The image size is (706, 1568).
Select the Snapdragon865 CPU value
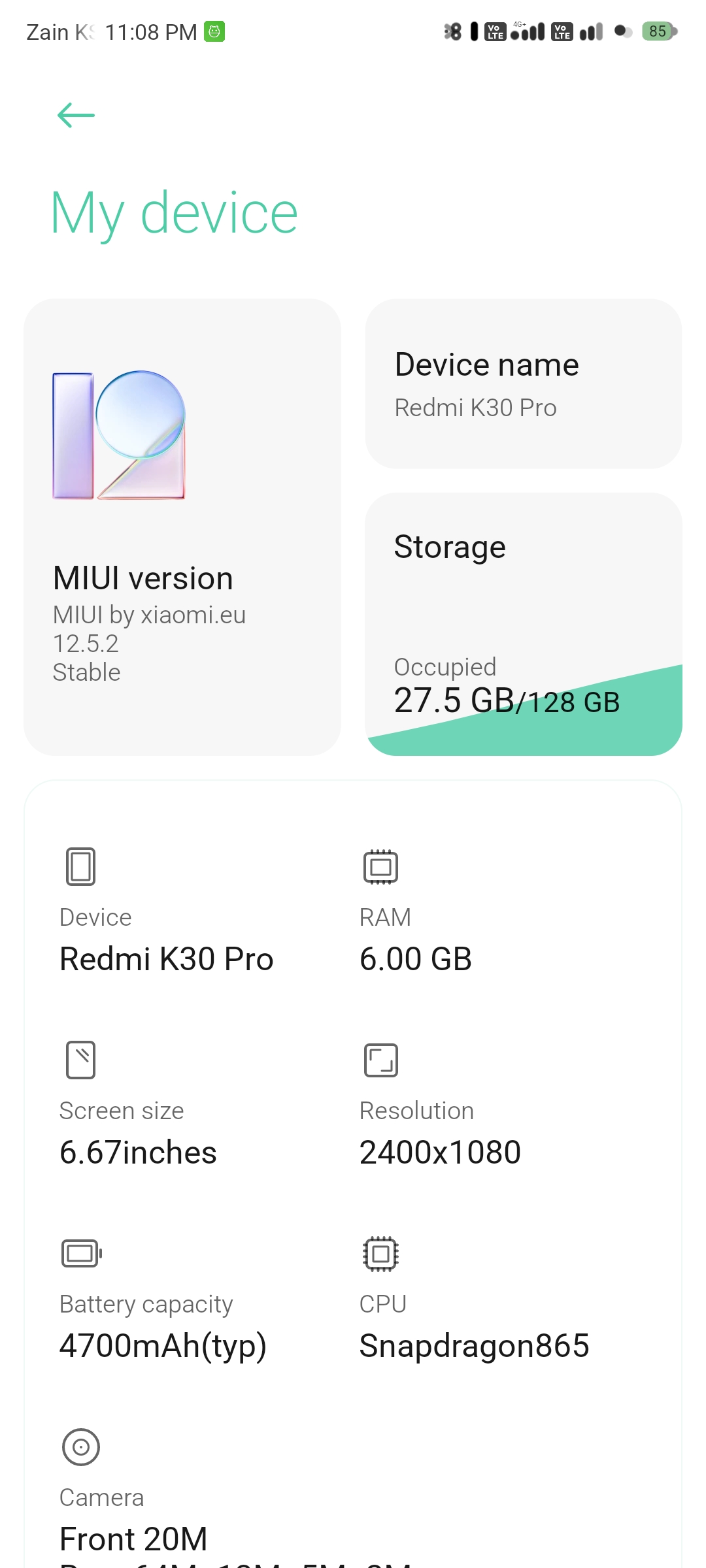click(474, 1346)
